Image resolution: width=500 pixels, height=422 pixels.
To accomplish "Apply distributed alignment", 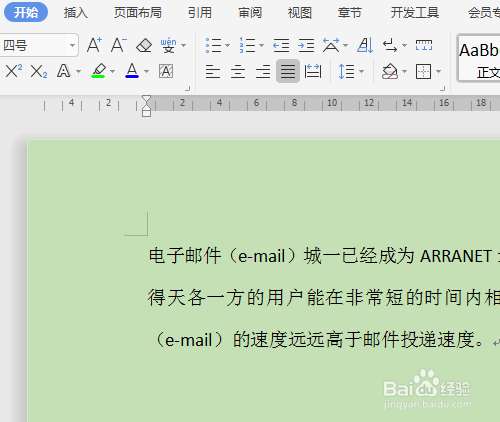I will [313, 71].
